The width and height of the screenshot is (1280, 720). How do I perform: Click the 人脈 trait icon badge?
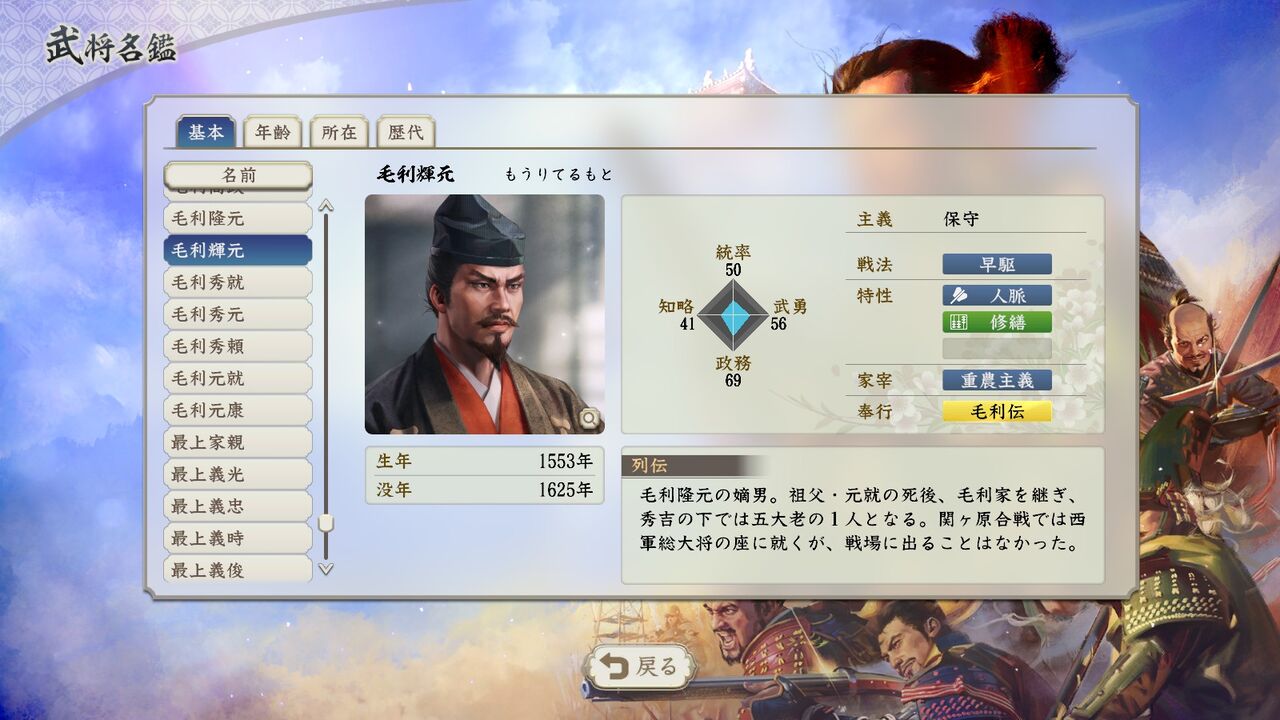click(x=956, y=296)
